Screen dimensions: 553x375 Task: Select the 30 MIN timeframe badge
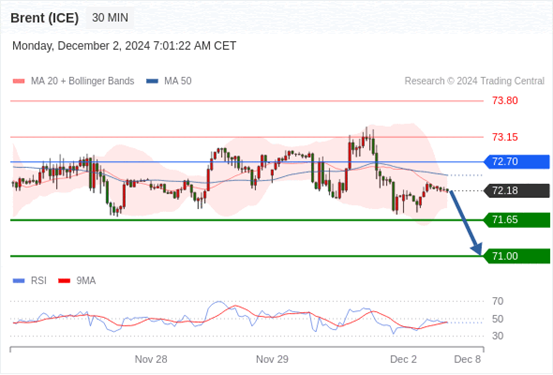110,18
